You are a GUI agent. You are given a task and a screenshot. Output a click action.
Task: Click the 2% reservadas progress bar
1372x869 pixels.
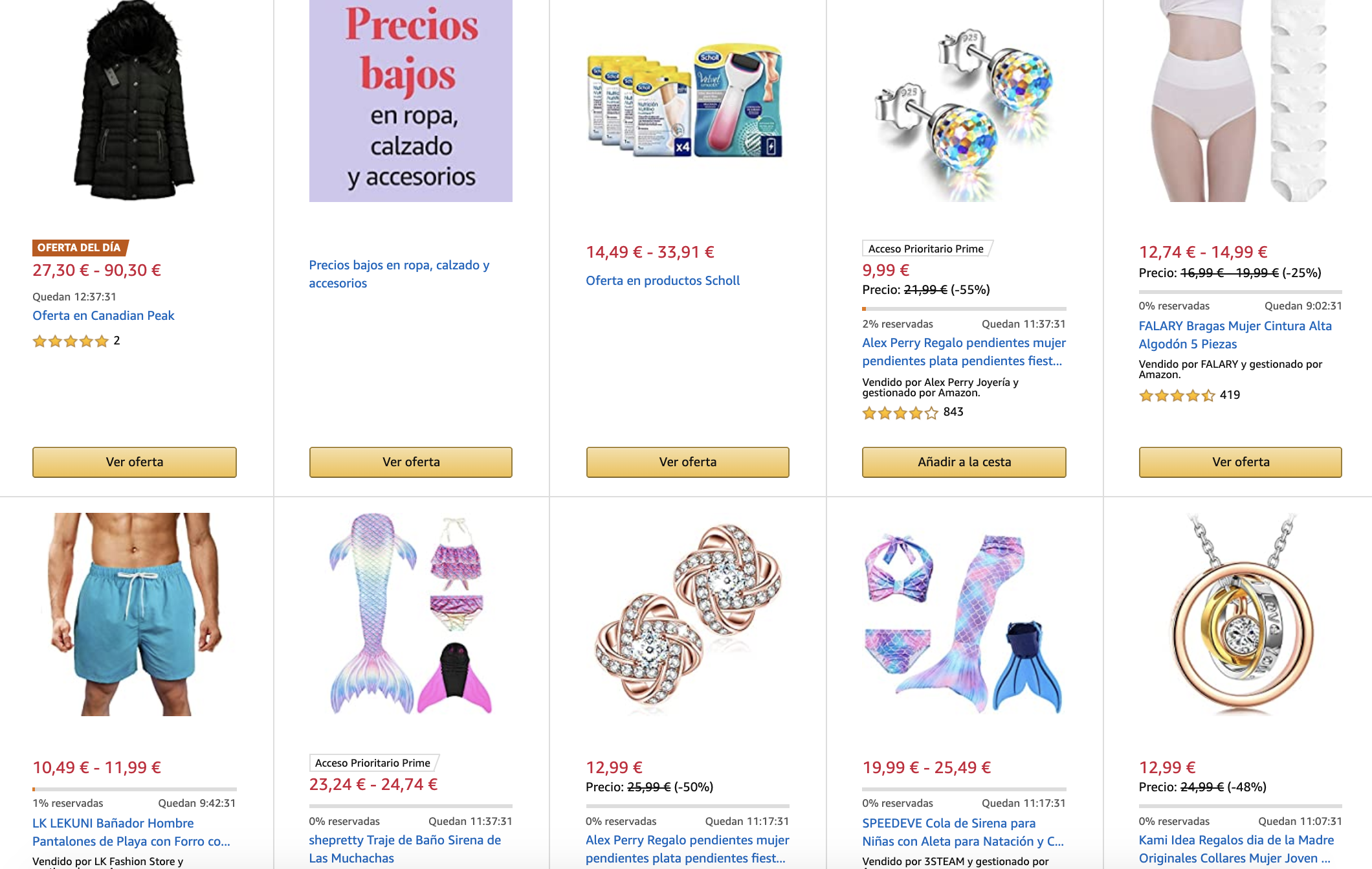pyautogui.click(x=964, y=309)
